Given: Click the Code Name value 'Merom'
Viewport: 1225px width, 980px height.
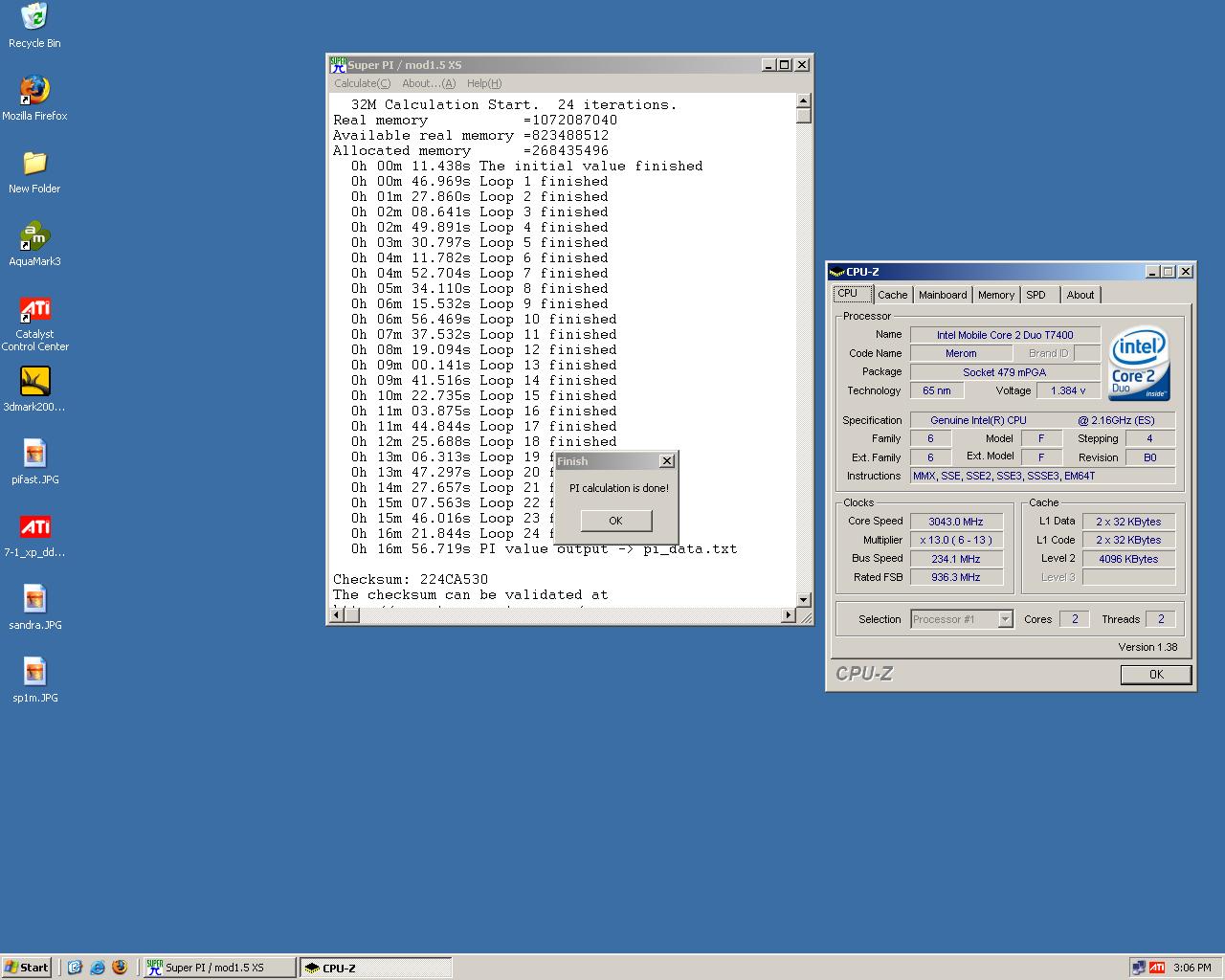Looking at the screenshot, I should pyautogui.click(x=961, y=353).
